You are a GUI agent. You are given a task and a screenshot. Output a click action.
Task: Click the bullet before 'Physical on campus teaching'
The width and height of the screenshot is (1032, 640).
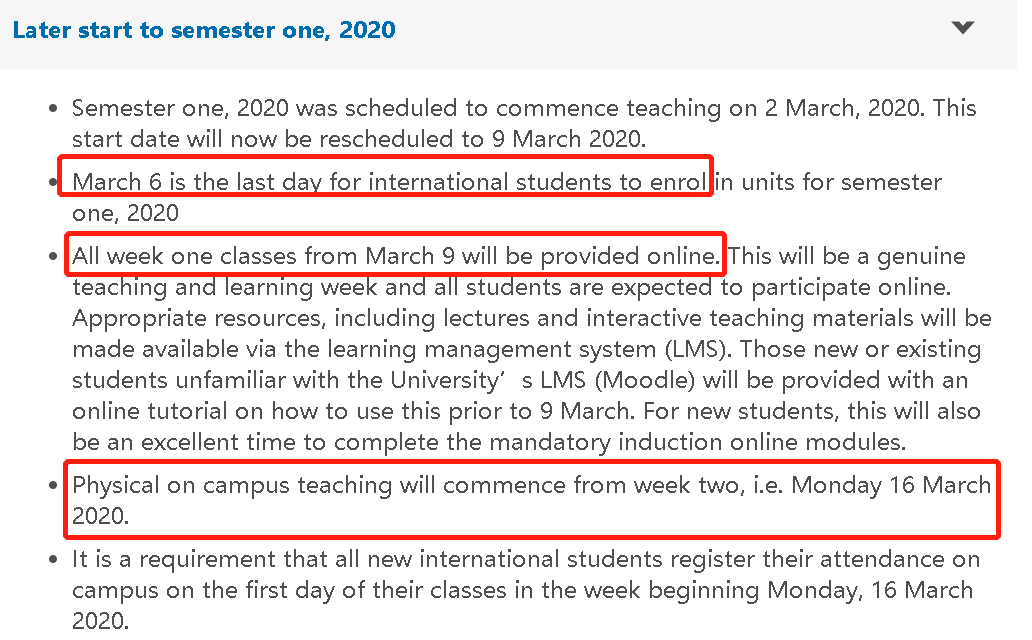pyautogui.click(x=54, y=486)
